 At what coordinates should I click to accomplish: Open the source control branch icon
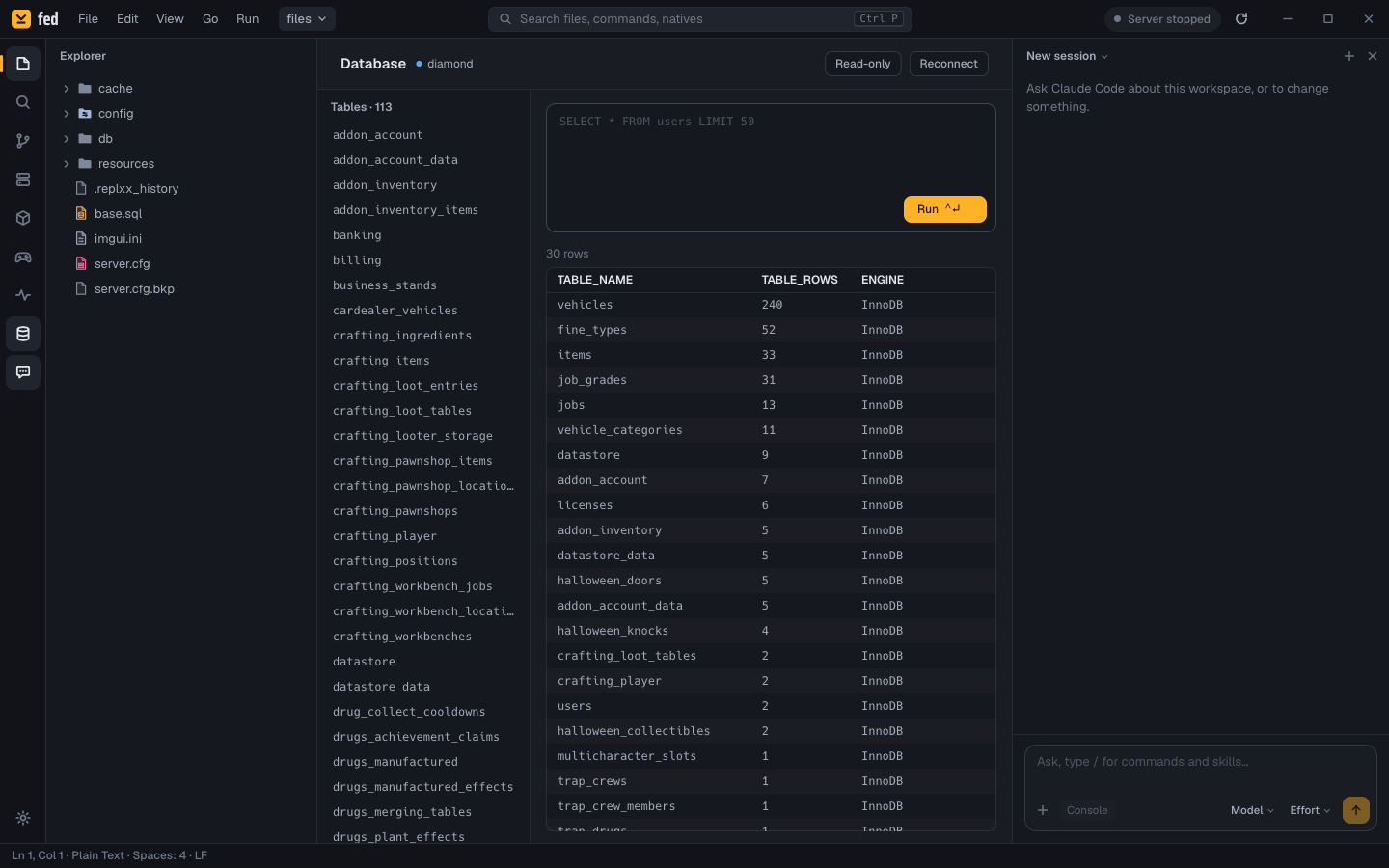[x=23, y=141]
